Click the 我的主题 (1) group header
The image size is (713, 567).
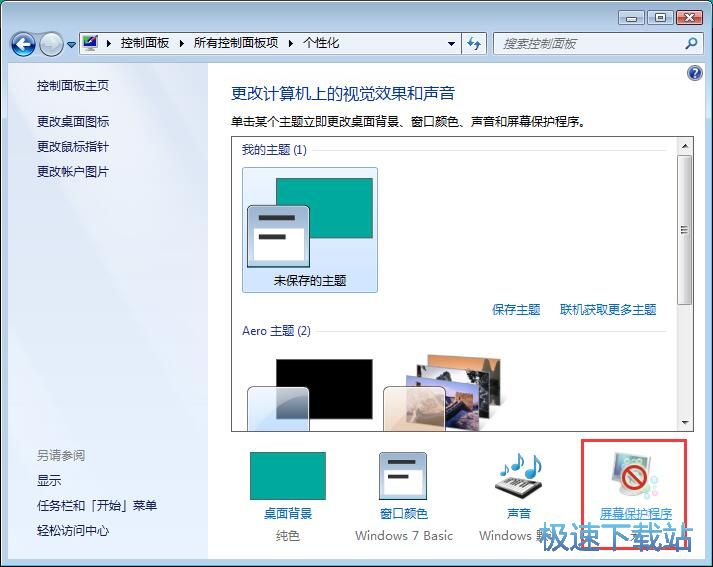(x=274, y=150)
